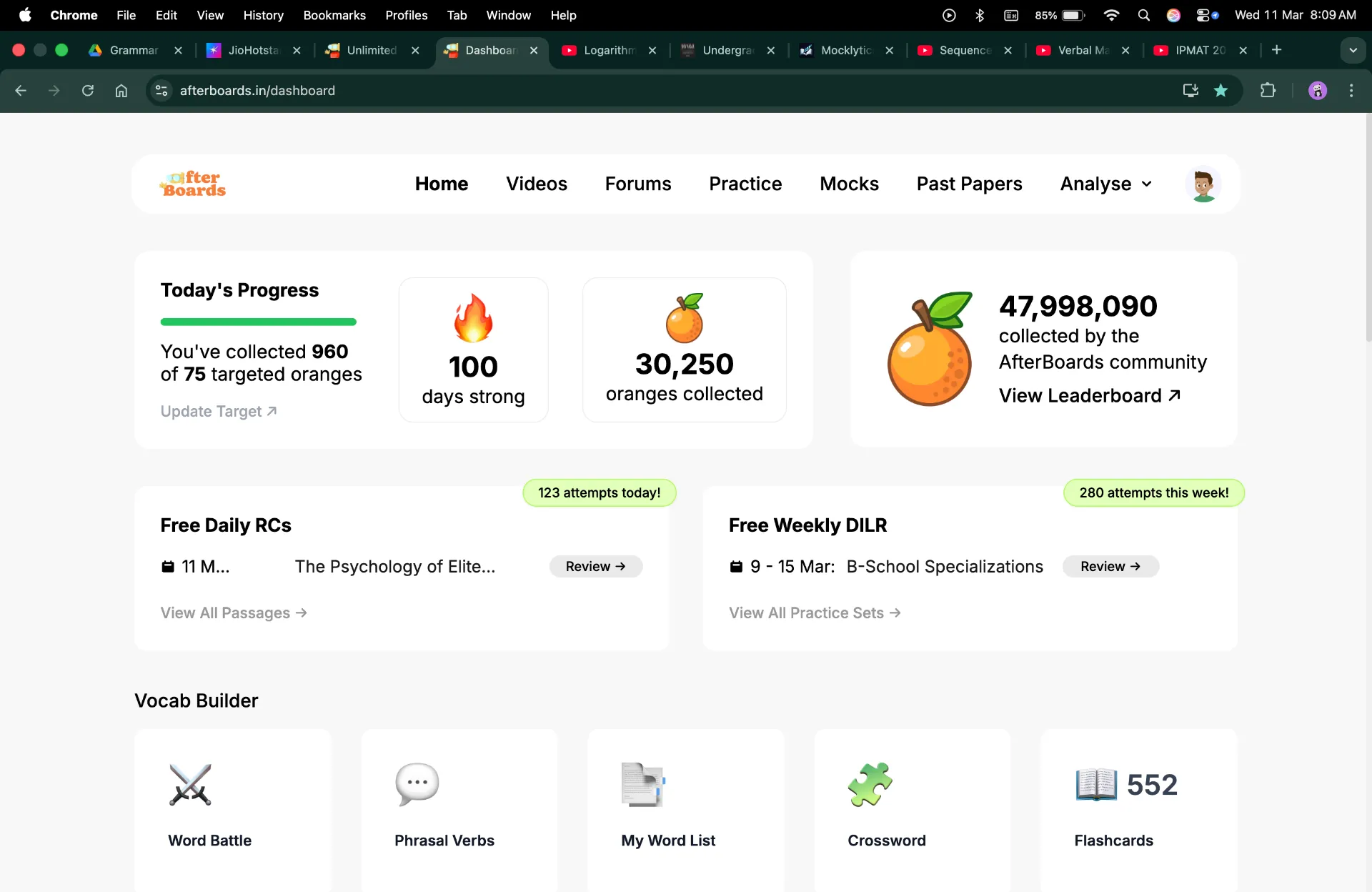Image resolution: width=1372 pixels, height=892 pixels.
Task: Open Past Papers section
Action: (969, 184)
